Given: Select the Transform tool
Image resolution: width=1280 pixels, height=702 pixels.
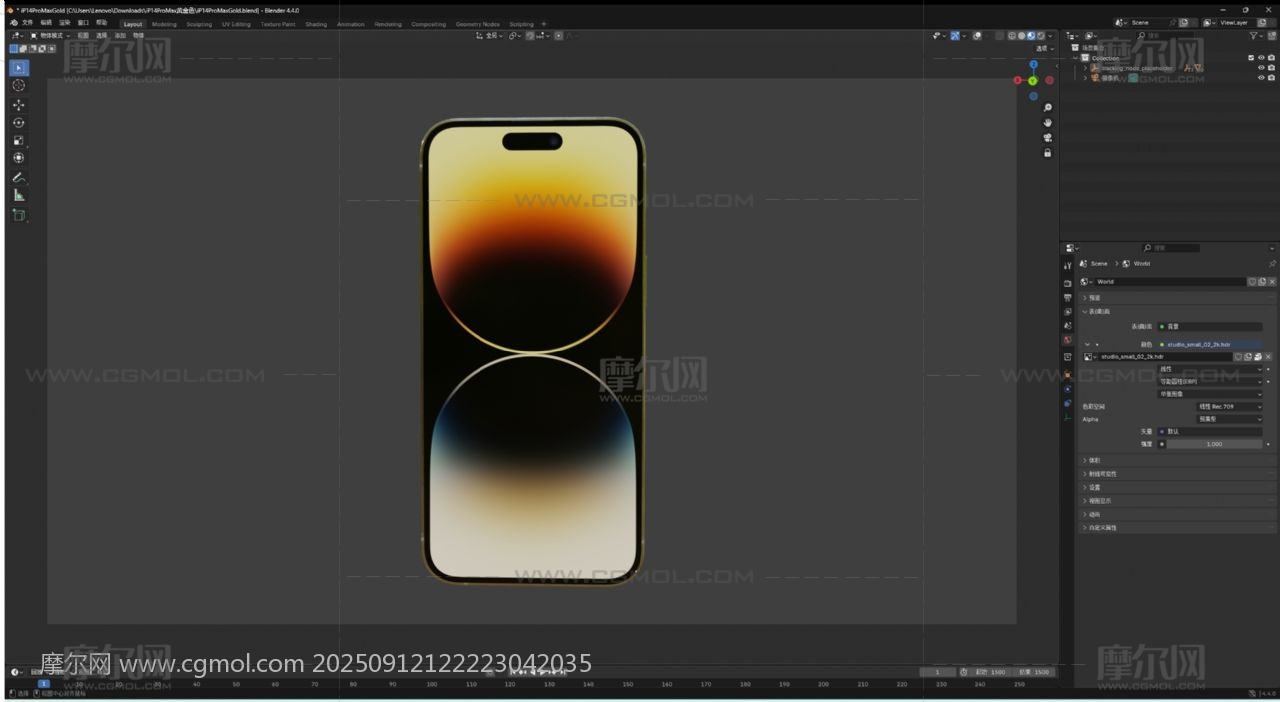Looking at the screenshot, I should [19, 158].
